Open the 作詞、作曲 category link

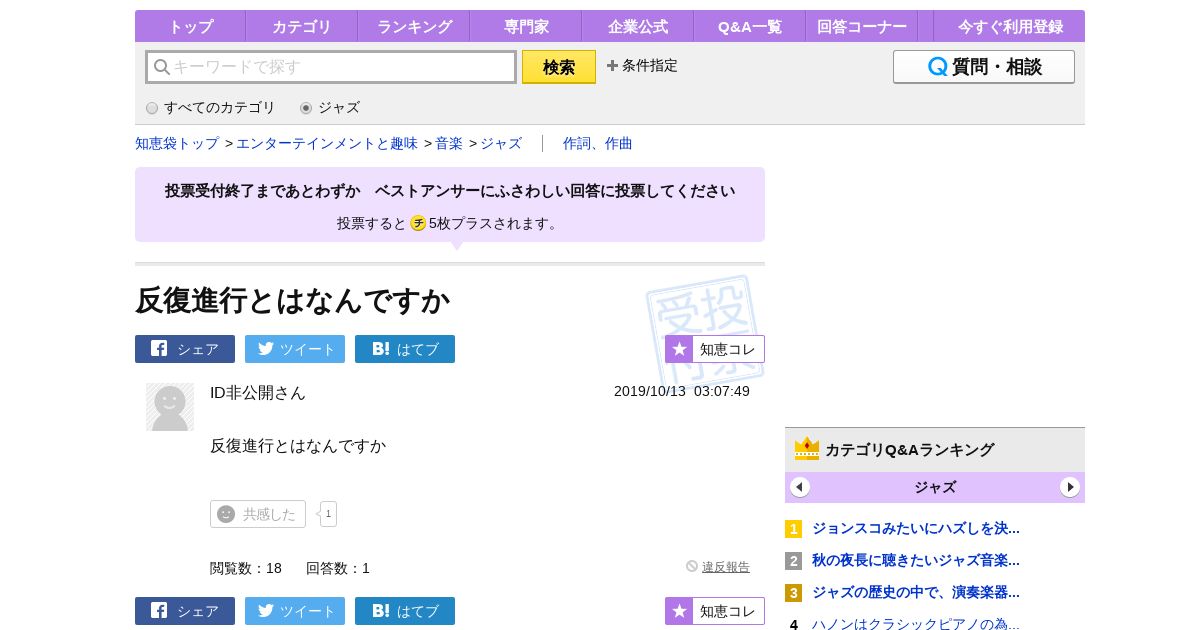point(597,143)
